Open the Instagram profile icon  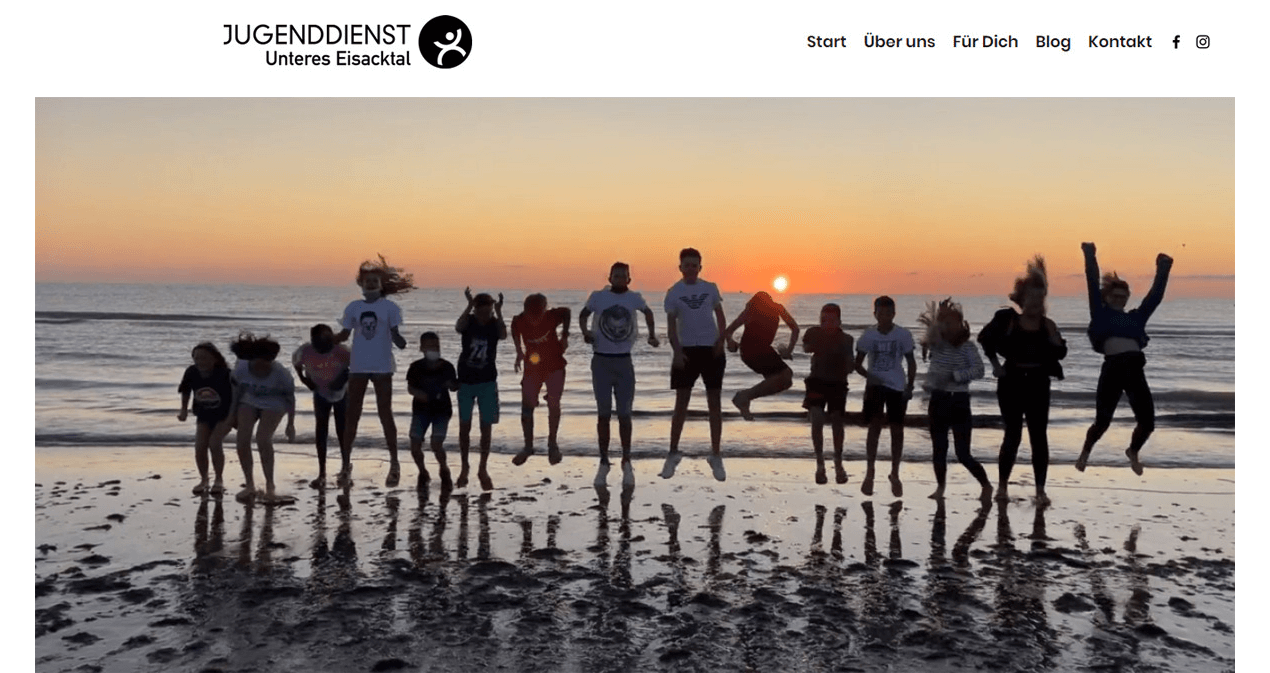[x=1203, y=42]
